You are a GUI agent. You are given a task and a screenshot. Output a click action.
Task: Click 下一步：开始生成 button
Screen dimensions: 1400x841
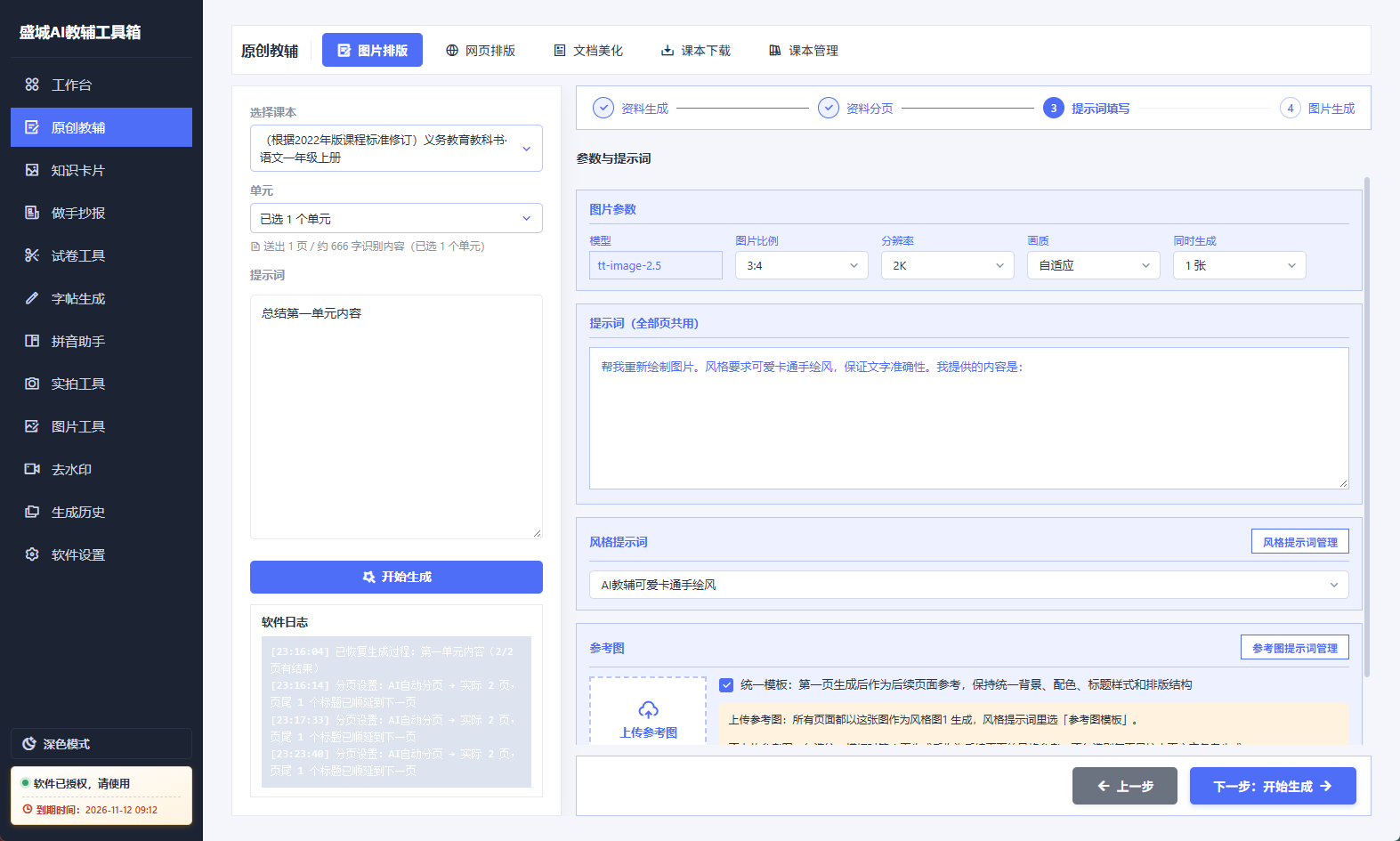(1273, 786)
